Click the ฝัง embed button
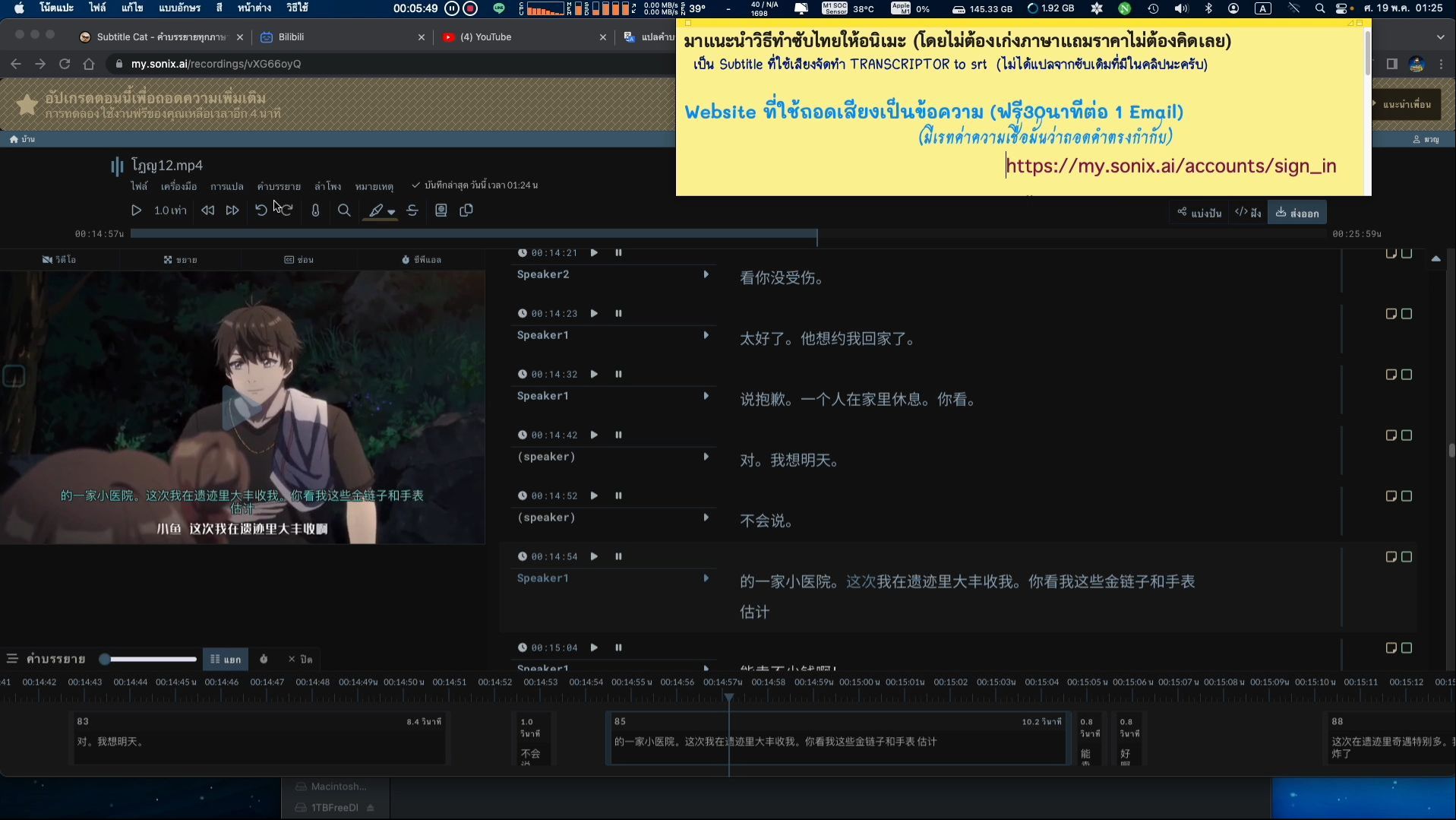1456x820 pixels. click(1248, 213)
